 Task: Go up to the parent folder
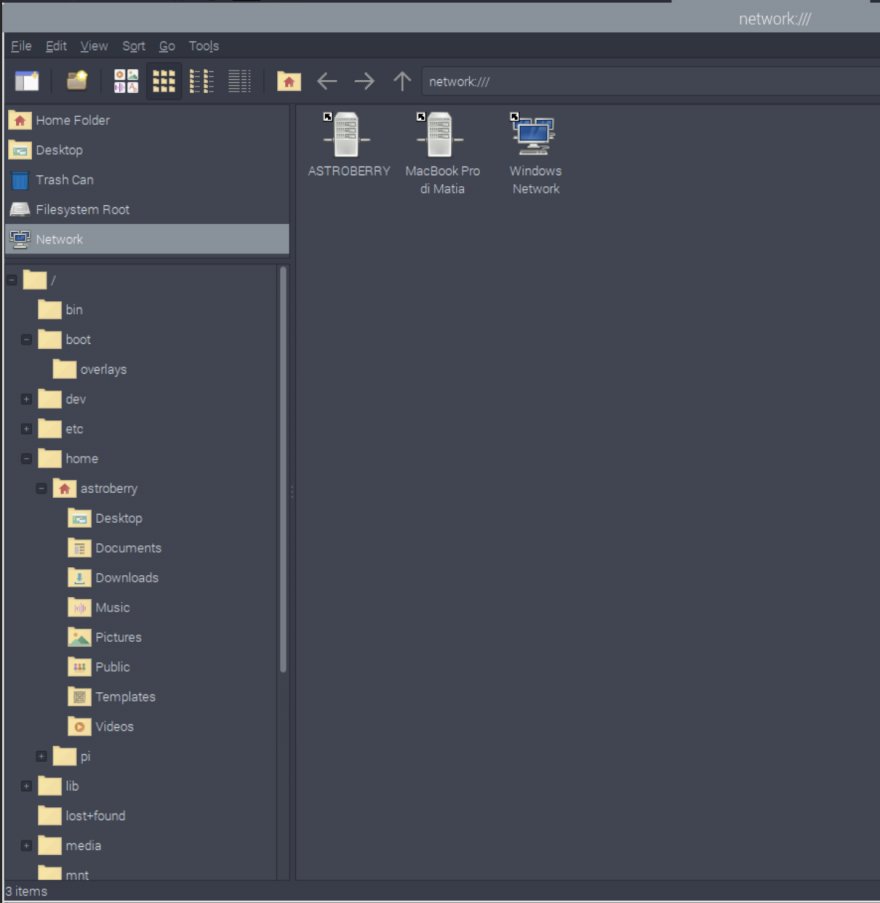point(402,81)
